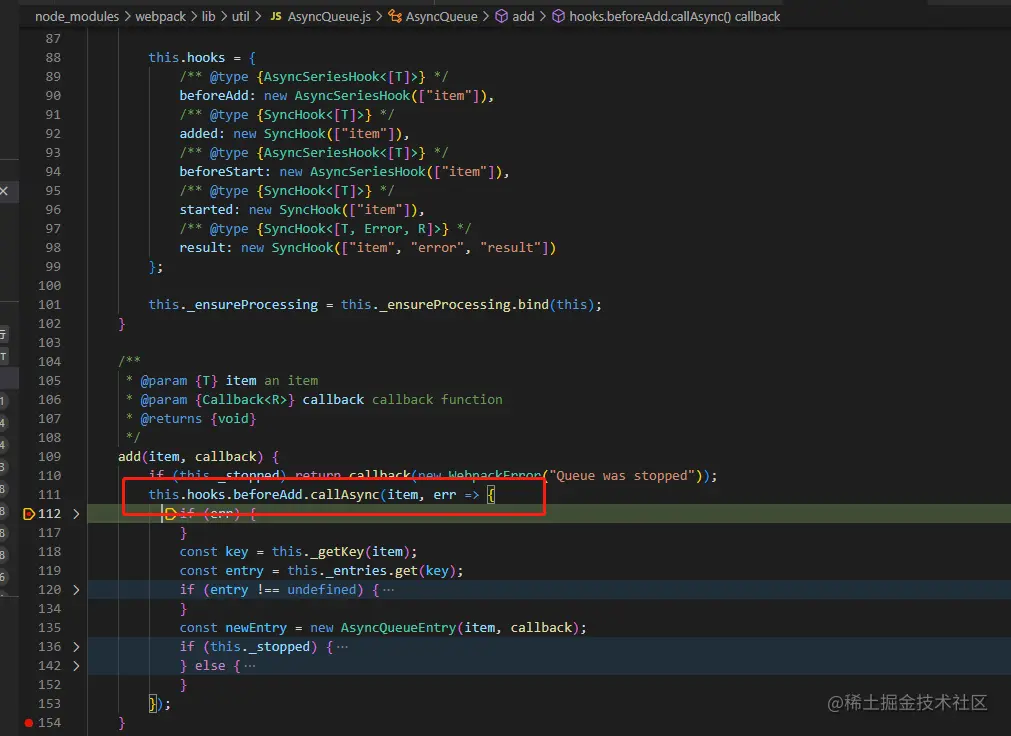Click cube icon before hooks.beforeAdd breadcrumb
This screenshot has width=1011, height=736.
pyautogui.click(x=558, y=16)
